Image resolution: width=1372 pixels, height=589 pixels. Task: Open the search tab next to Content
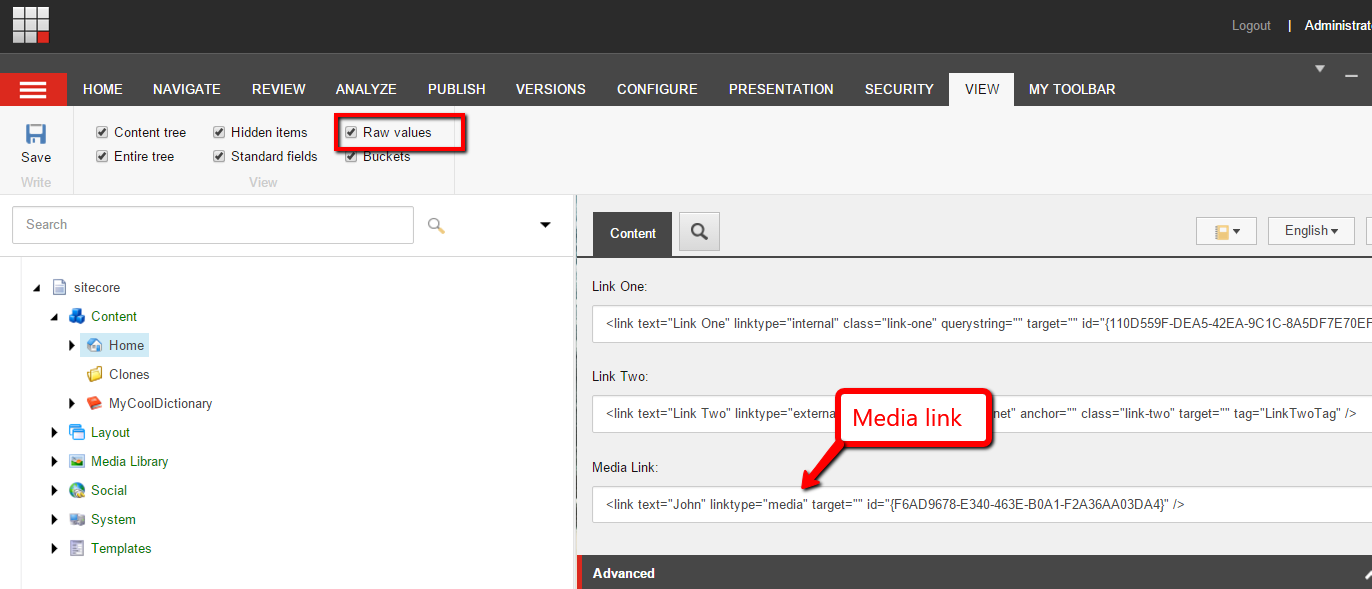click(x=699, y=232)
